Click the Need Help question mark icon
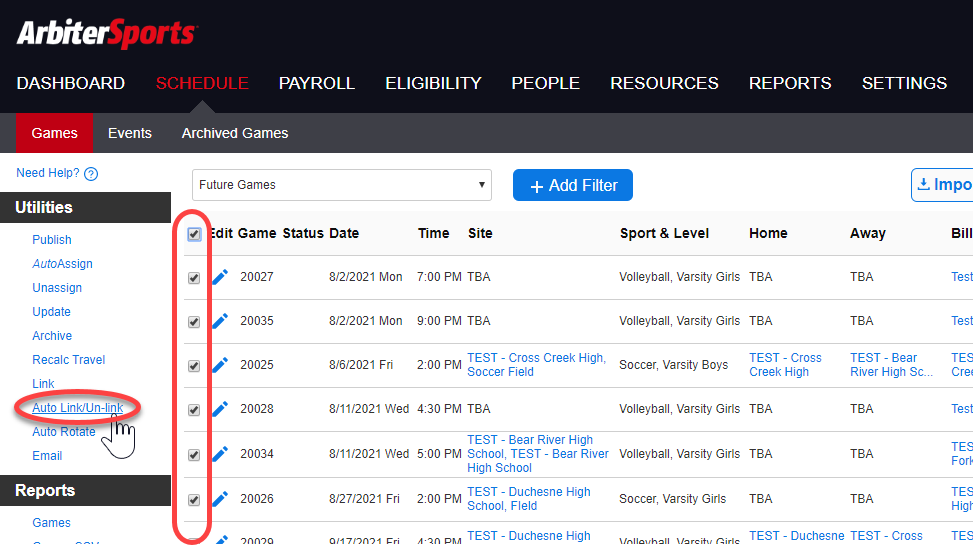The image size is (973, 545). pyautogui.click(x=91, y=174)
